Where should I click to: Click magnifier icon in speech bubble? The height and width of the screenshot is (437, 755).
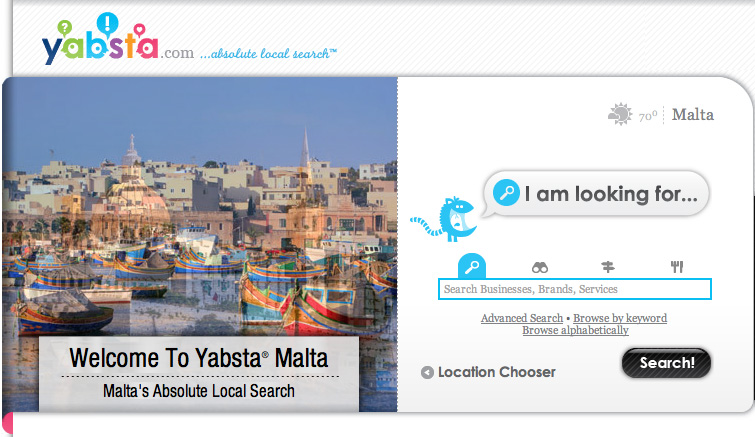[506, 193]
